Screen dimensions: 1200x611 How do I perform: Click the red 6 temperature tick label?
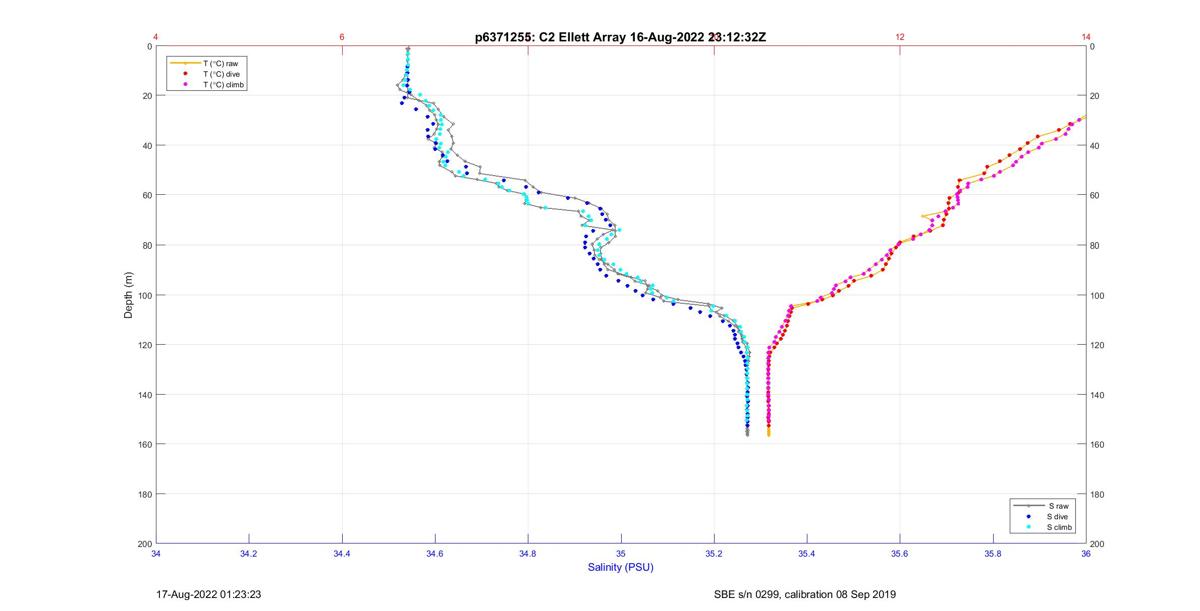click(342, 37)
